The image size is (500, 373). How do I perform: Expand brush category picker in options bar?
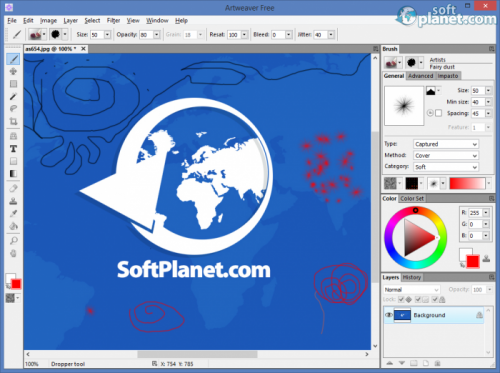[44, 34]
